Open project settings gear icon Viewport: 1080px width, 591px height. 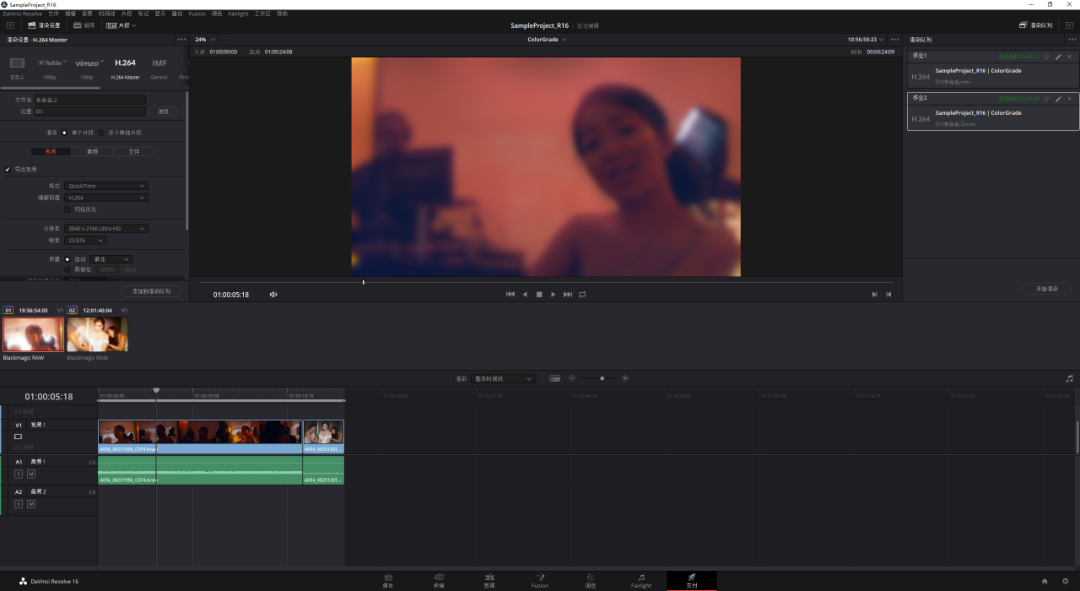tap(1066, 581)
